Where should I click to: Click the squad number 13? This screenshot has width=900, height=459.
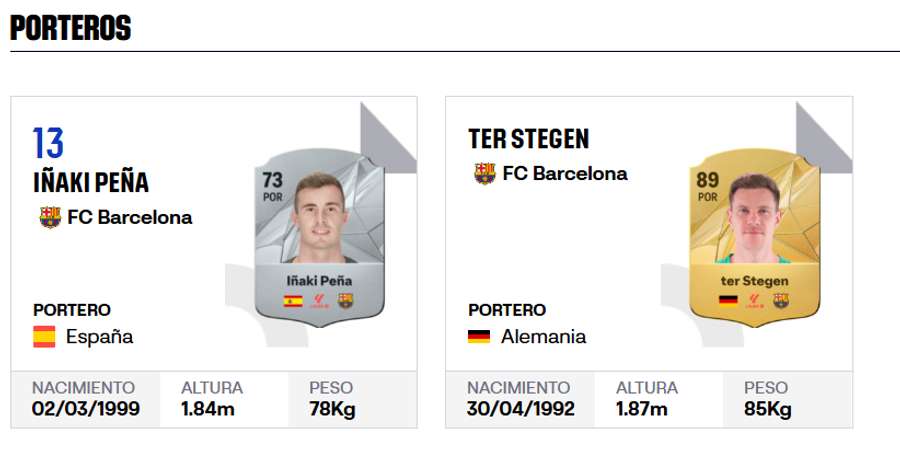click(x=48, y=143)
